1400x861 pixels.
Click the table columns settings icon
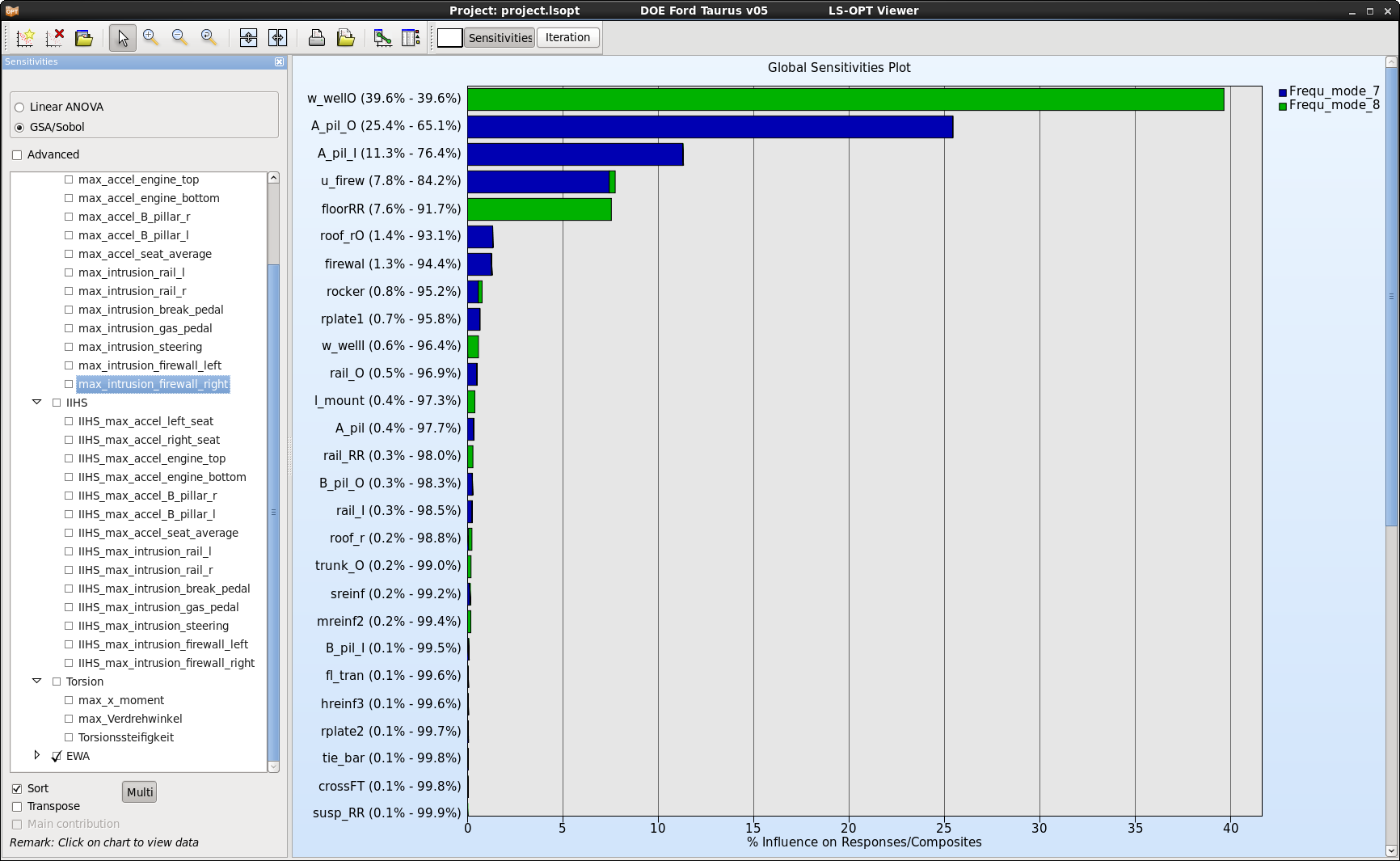coord(411,37)
